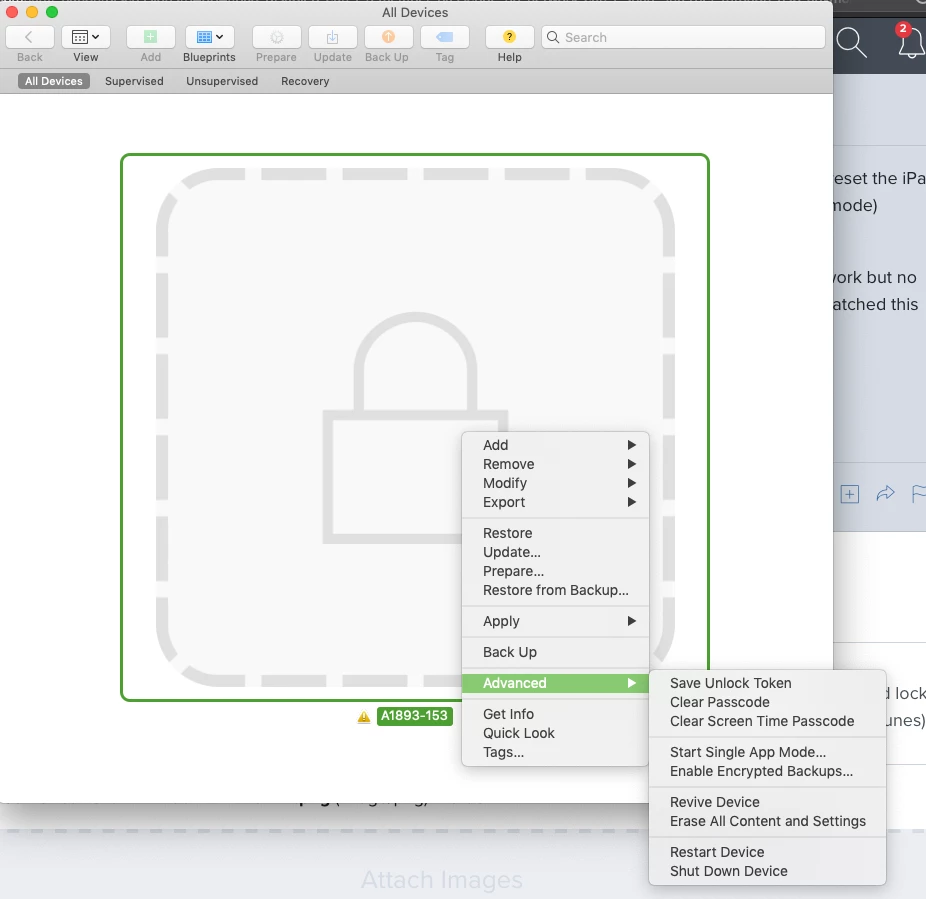Close the All Devices window
Image resolution: width=926 pixels, height=899 pixels.
[12, 12]
